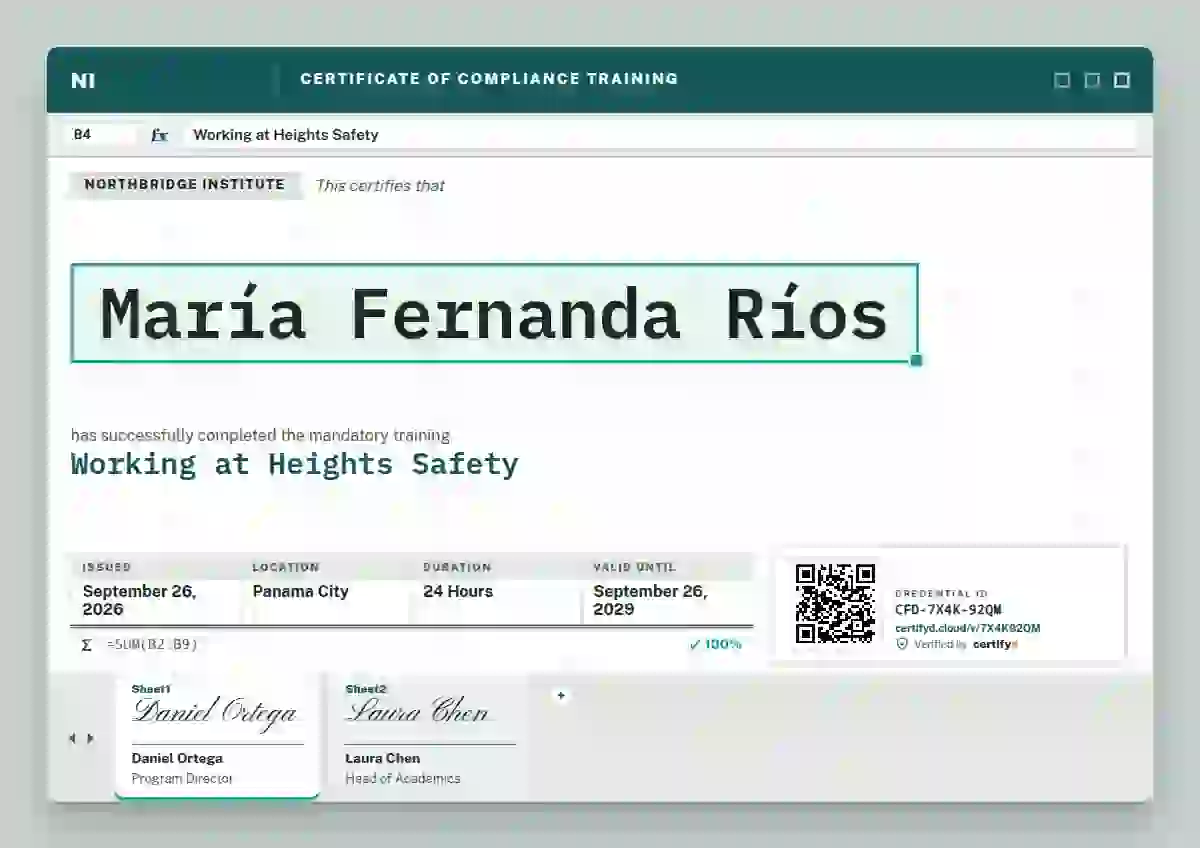
Task: Switch to the Sheet1 tab
Action: click(x=217, y=734)
